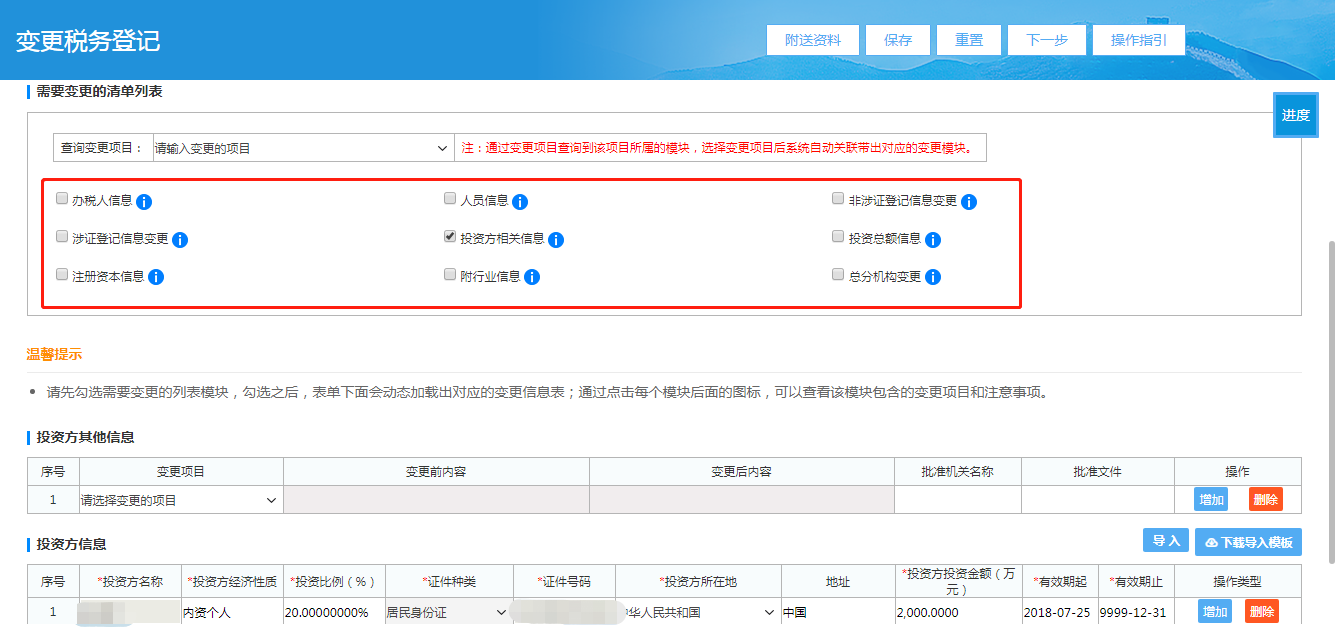View info icon for 投资总额信息
This screenshot has height=632, width=1335.
[x=933, y=240]
